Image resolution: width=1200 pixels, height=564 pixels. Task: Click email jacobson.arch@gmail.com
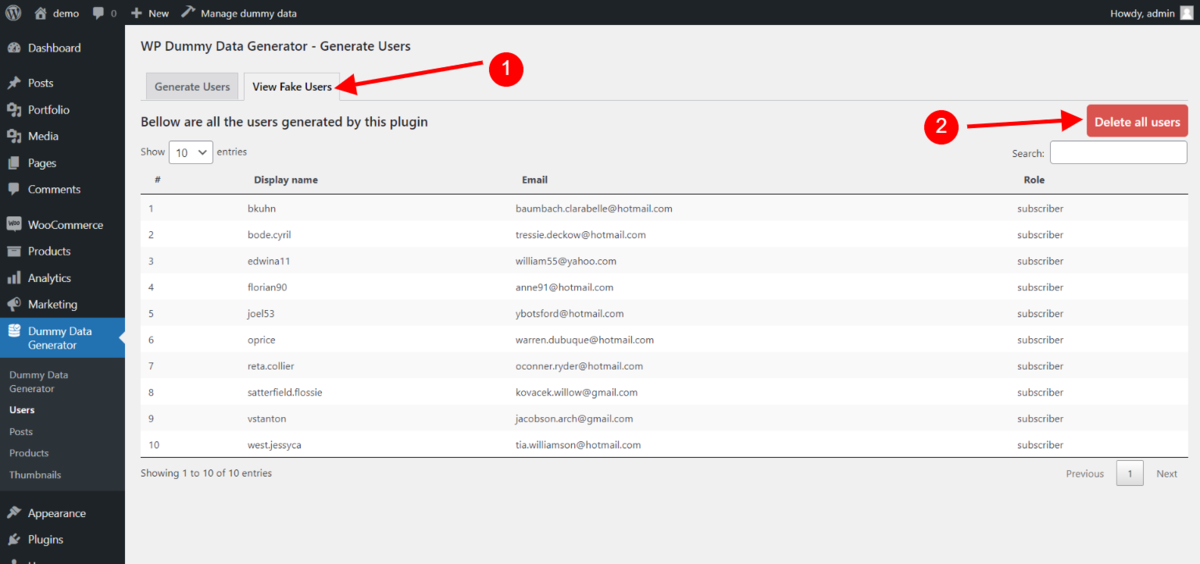coord(575,419)
